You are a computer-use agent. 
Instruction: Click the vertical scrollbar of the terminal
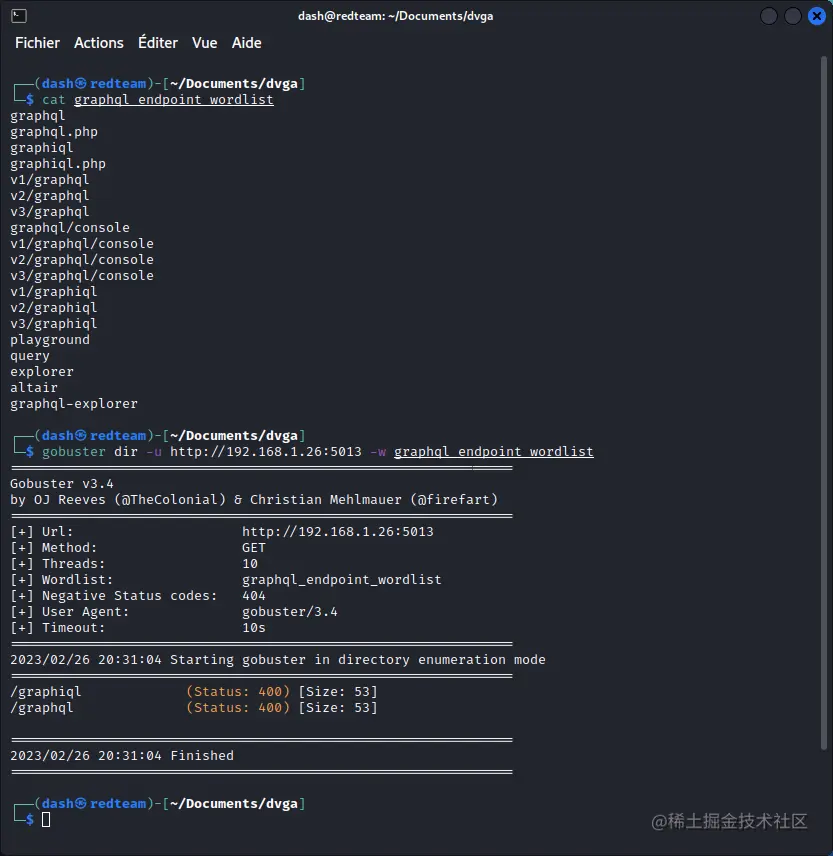click(824, 403)
